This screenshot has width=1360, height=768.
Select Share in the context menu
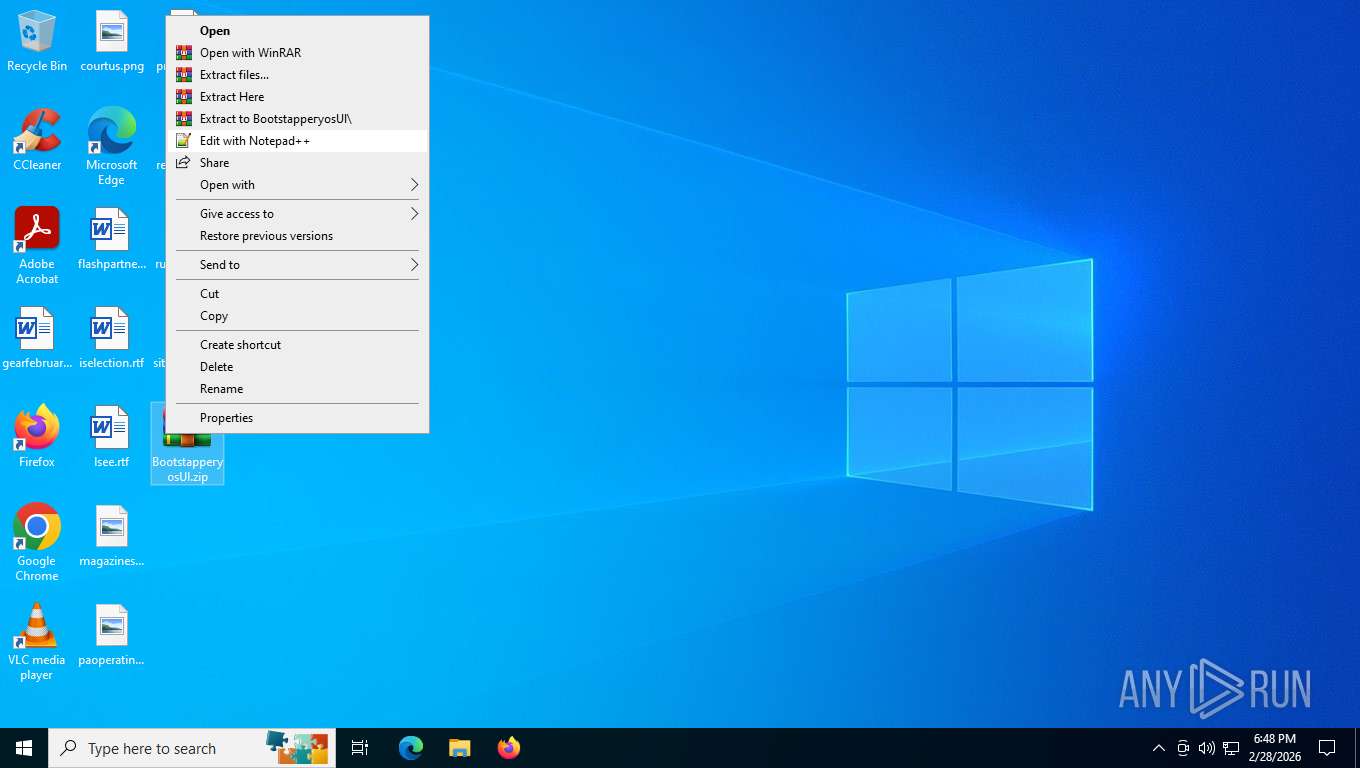[x=297, y=163]
